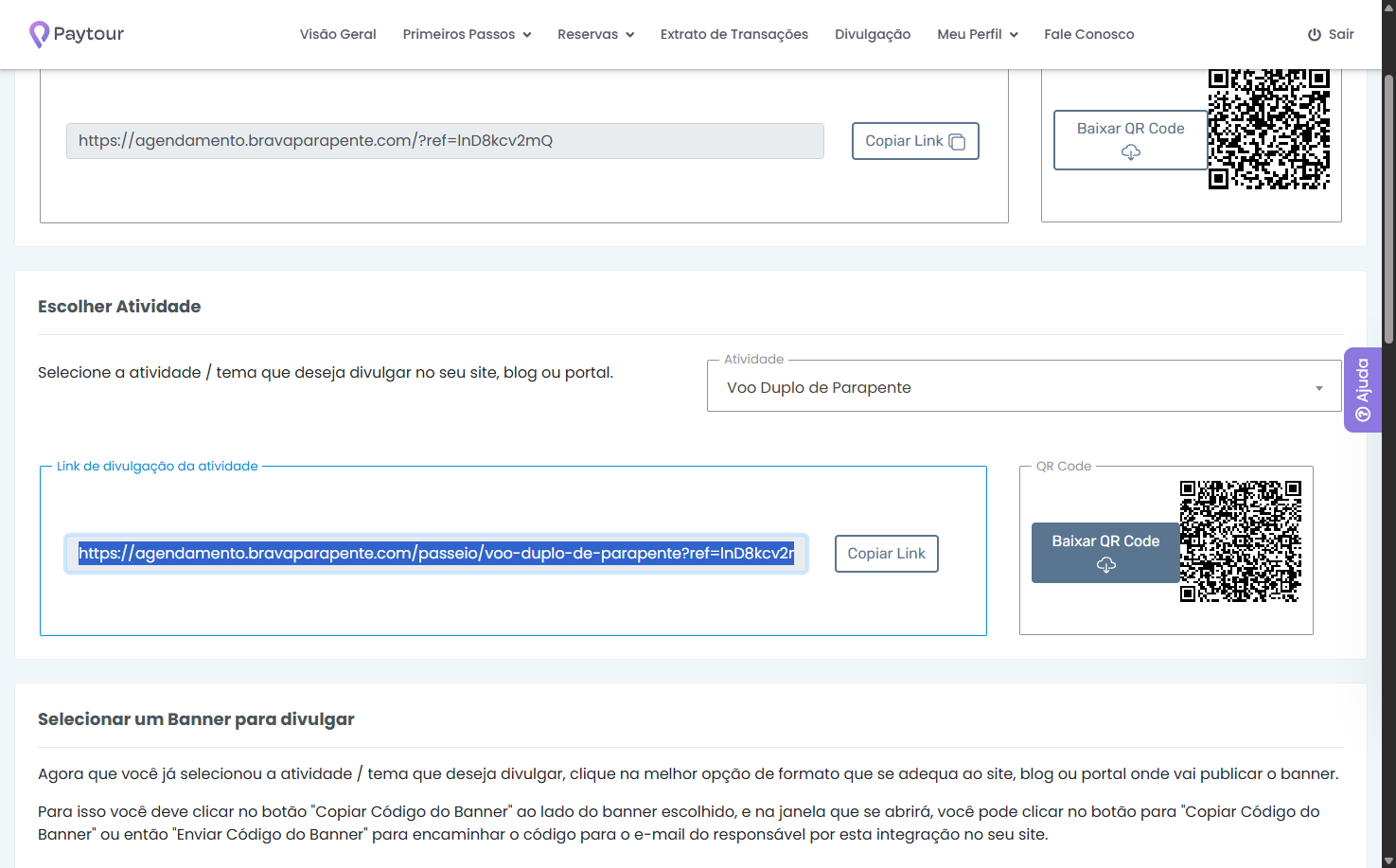1396x868 pixels.
Task: Click the Paytour logo
Action: pos(77,34)
